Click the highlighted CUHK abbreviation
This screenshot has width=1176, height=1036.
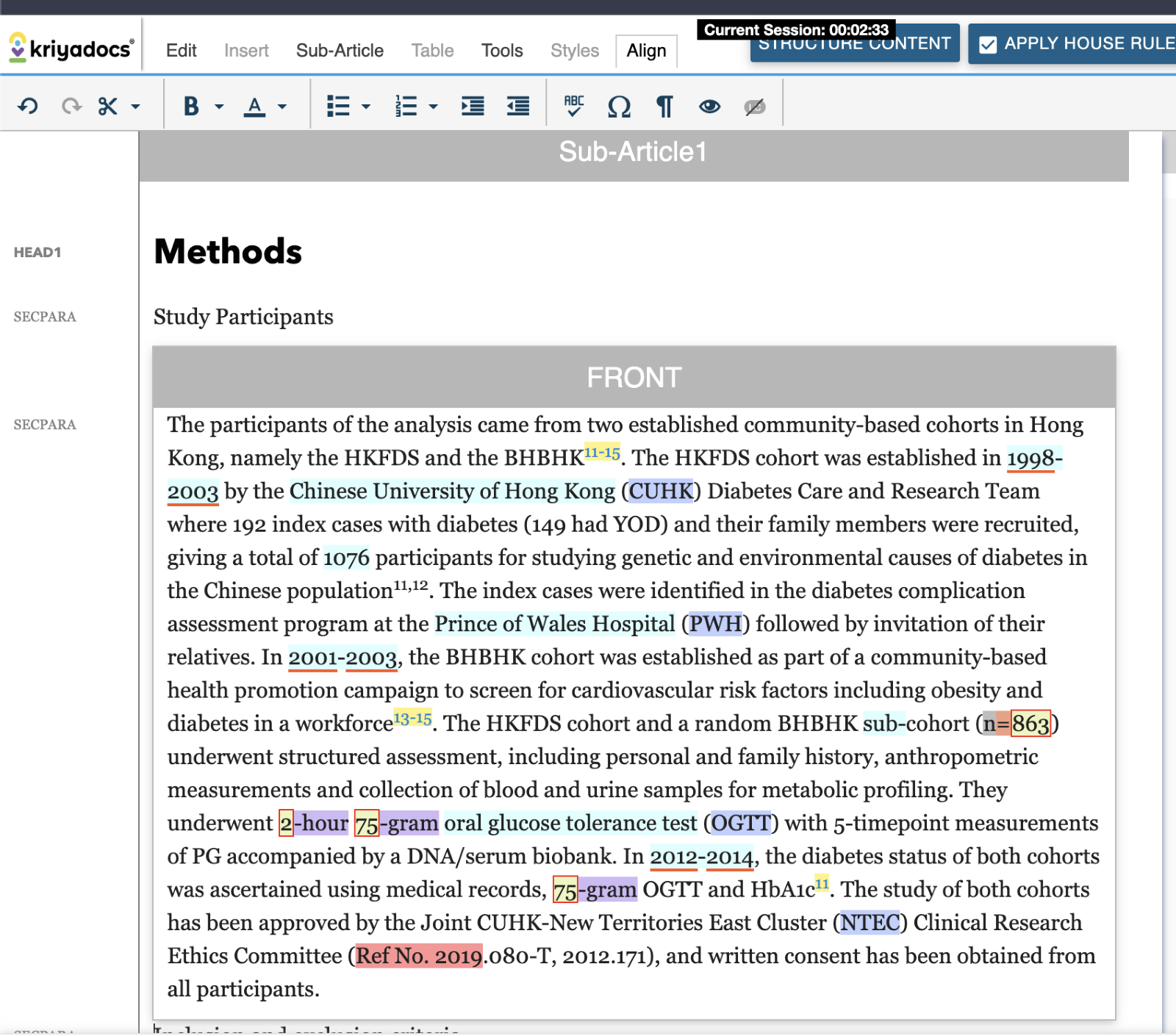coord(661,491)
